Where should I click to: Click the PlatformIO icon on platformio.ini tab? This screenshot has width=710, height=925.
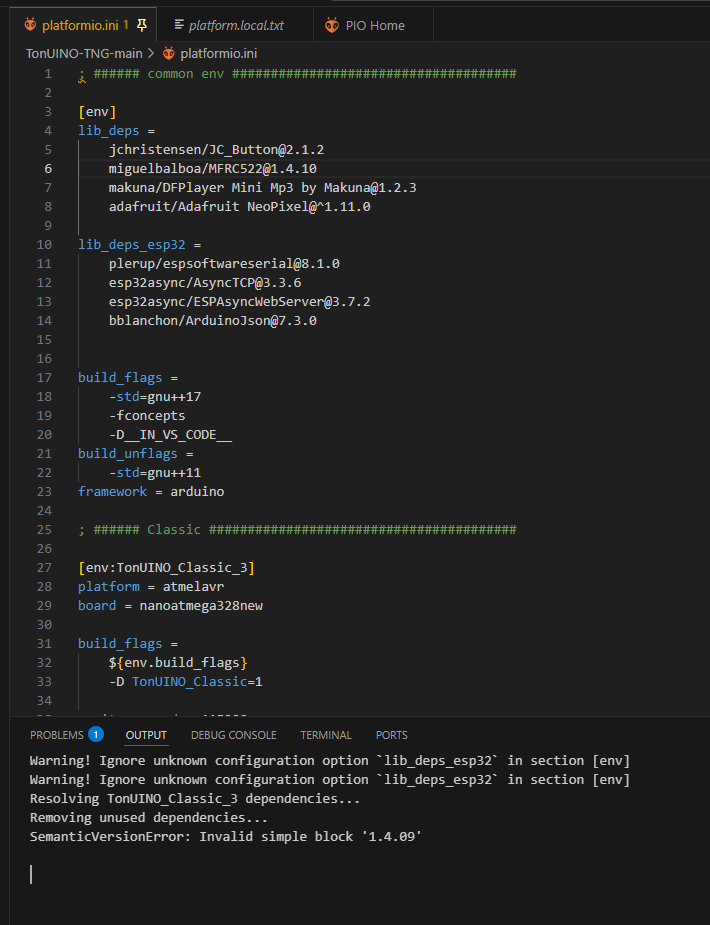[30, 24]
